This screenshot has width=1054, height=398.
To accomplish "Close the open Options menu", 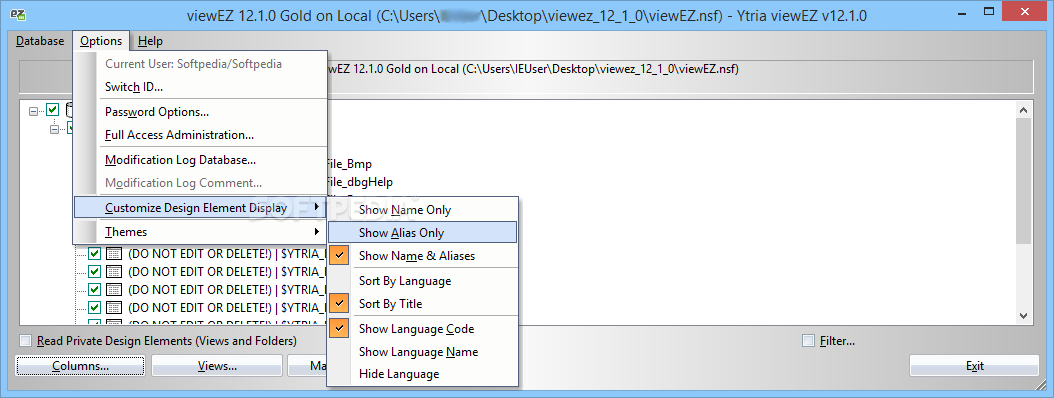I will (101, 41).
